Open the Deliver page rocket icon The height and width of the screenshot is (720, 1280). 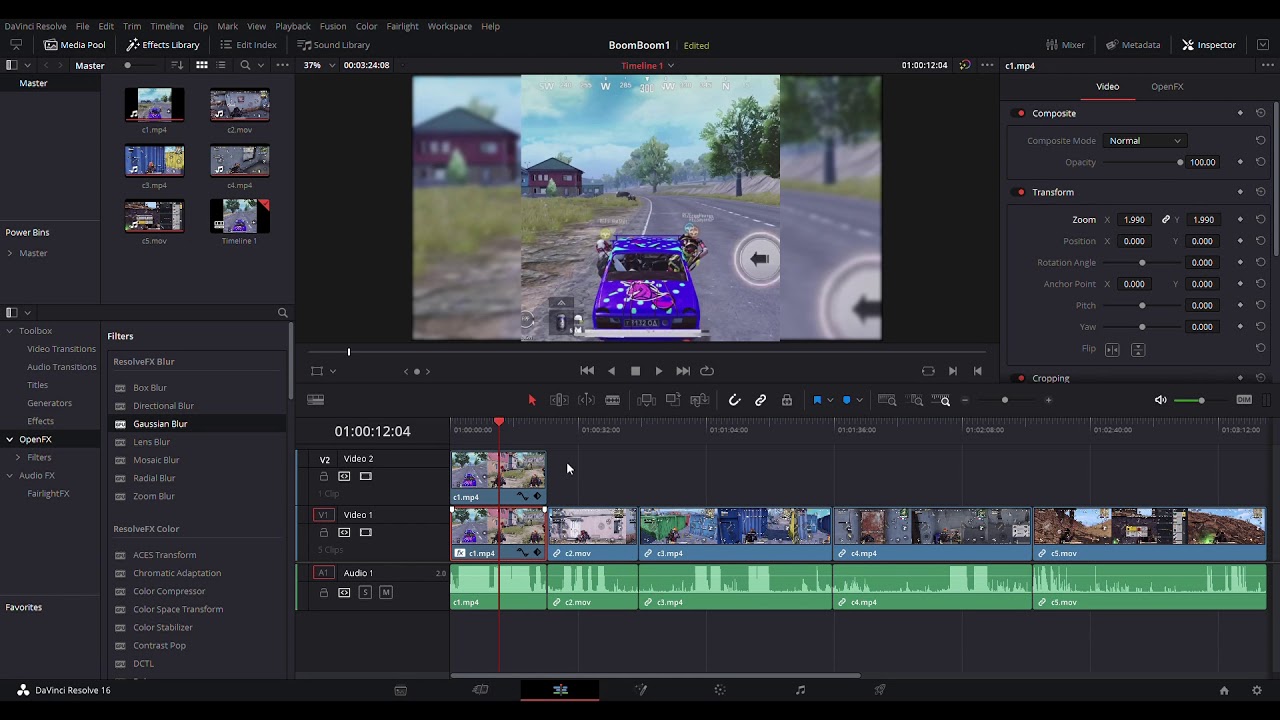pos(880,690)
